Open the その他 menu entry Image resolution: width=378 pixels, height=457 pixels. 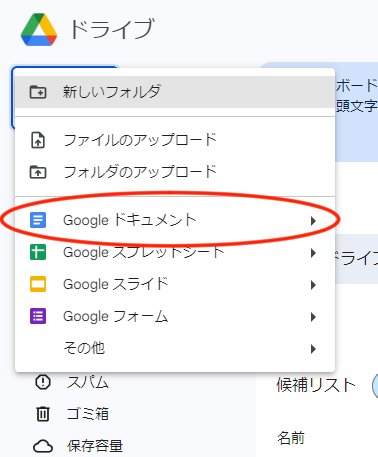(x=175, y=348)
